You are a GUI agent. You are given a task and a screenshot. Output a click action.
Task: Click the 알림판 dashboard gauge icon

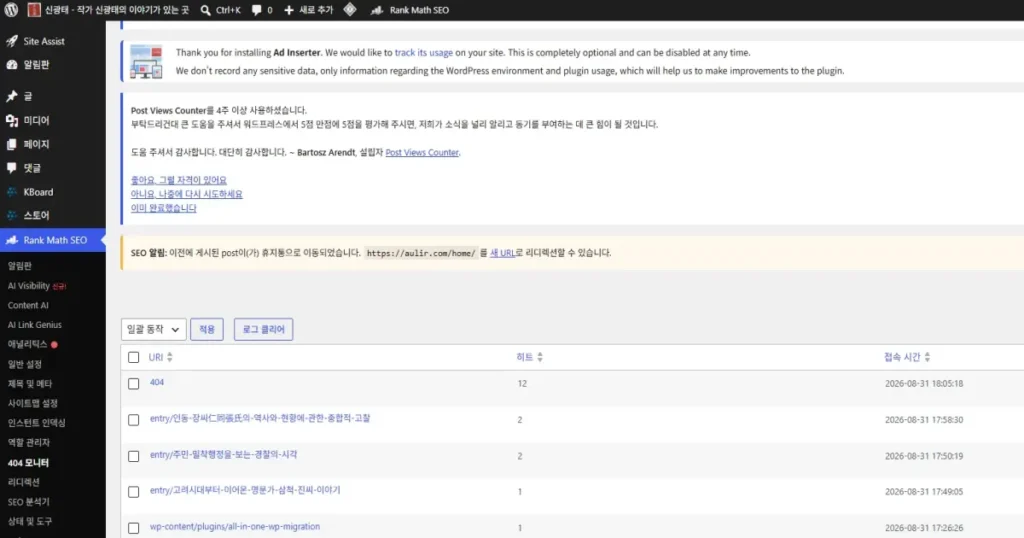[12, 65]
